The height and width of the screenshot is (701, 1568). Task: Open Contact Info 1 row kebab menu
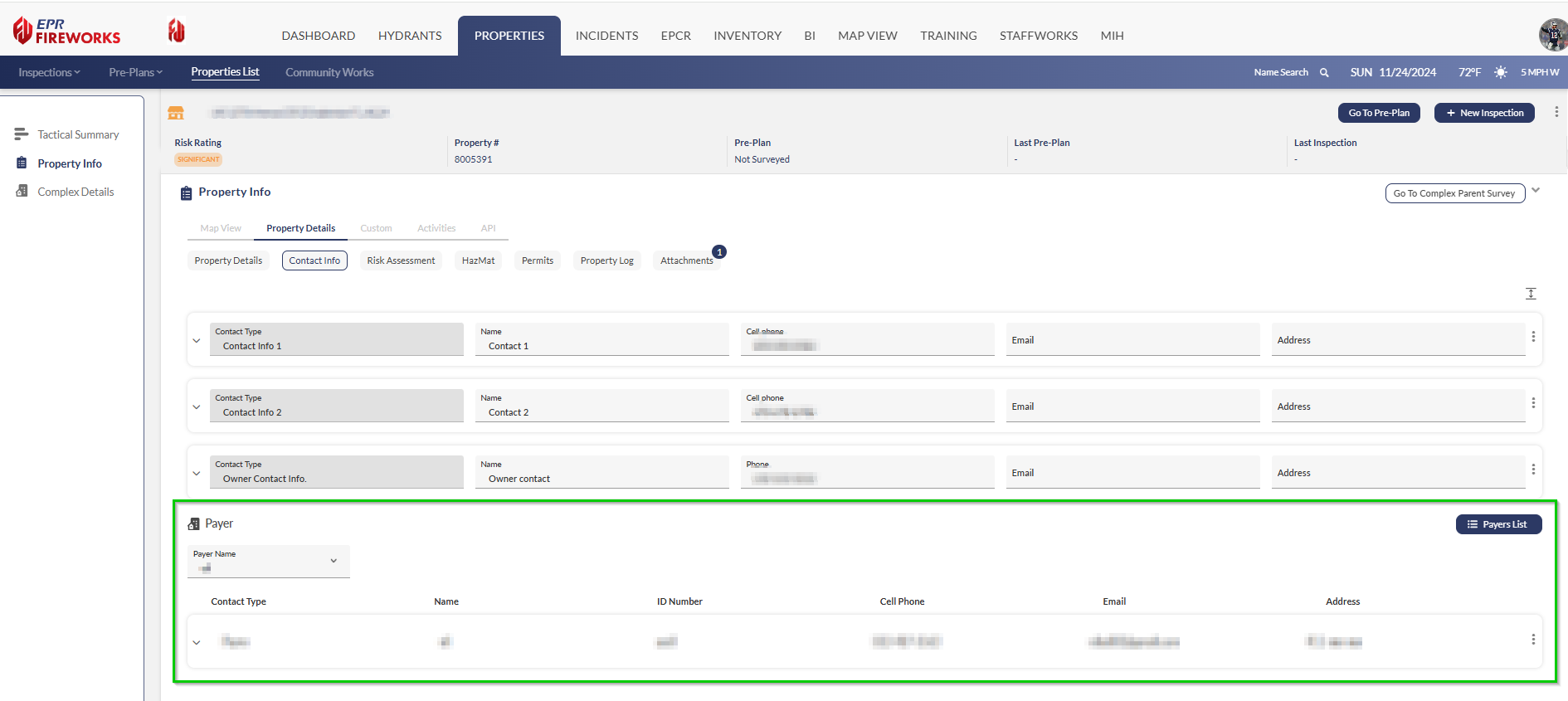click(1533, 337)
